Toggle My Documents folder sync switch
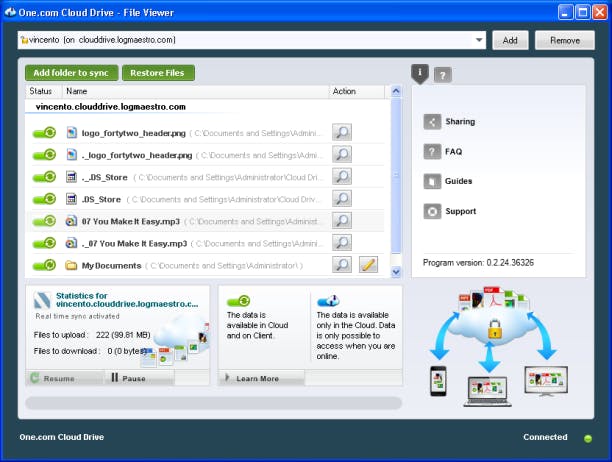Viewport: 612px width, 462px height. pyautogui.click(x=44, y=265)
